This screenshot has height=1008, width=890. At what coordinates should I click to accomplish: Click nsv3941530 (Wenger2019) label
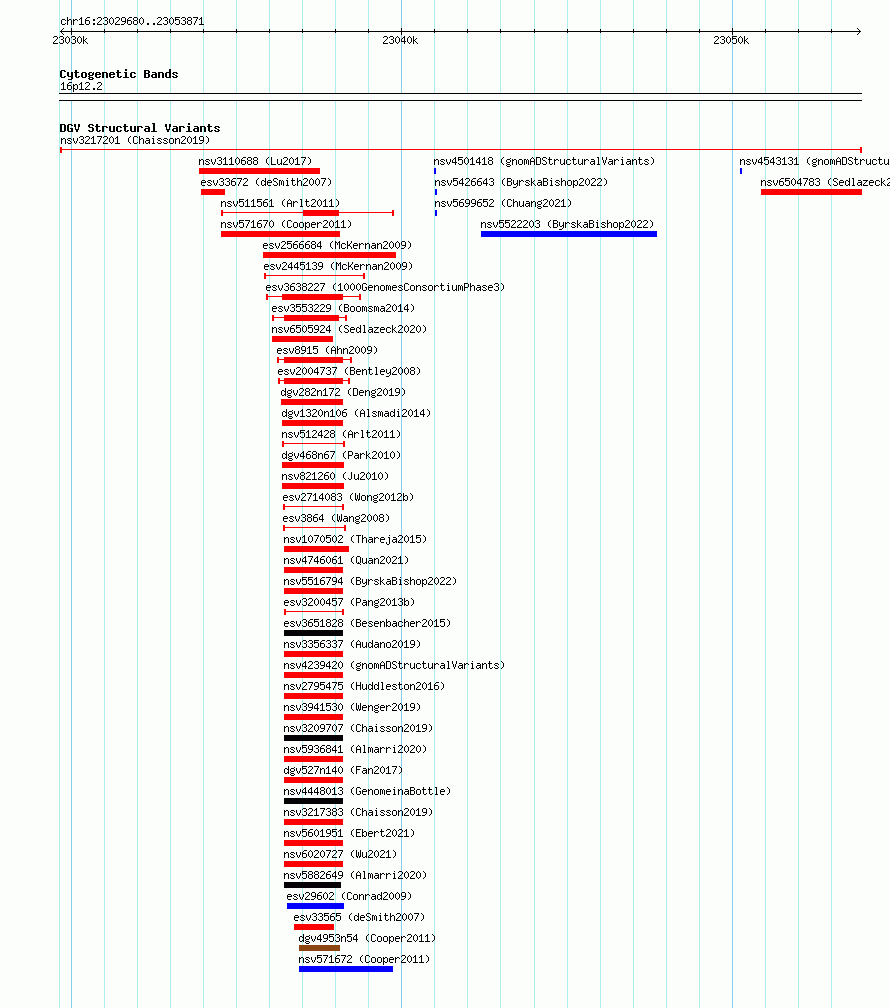tap(352, 707)
